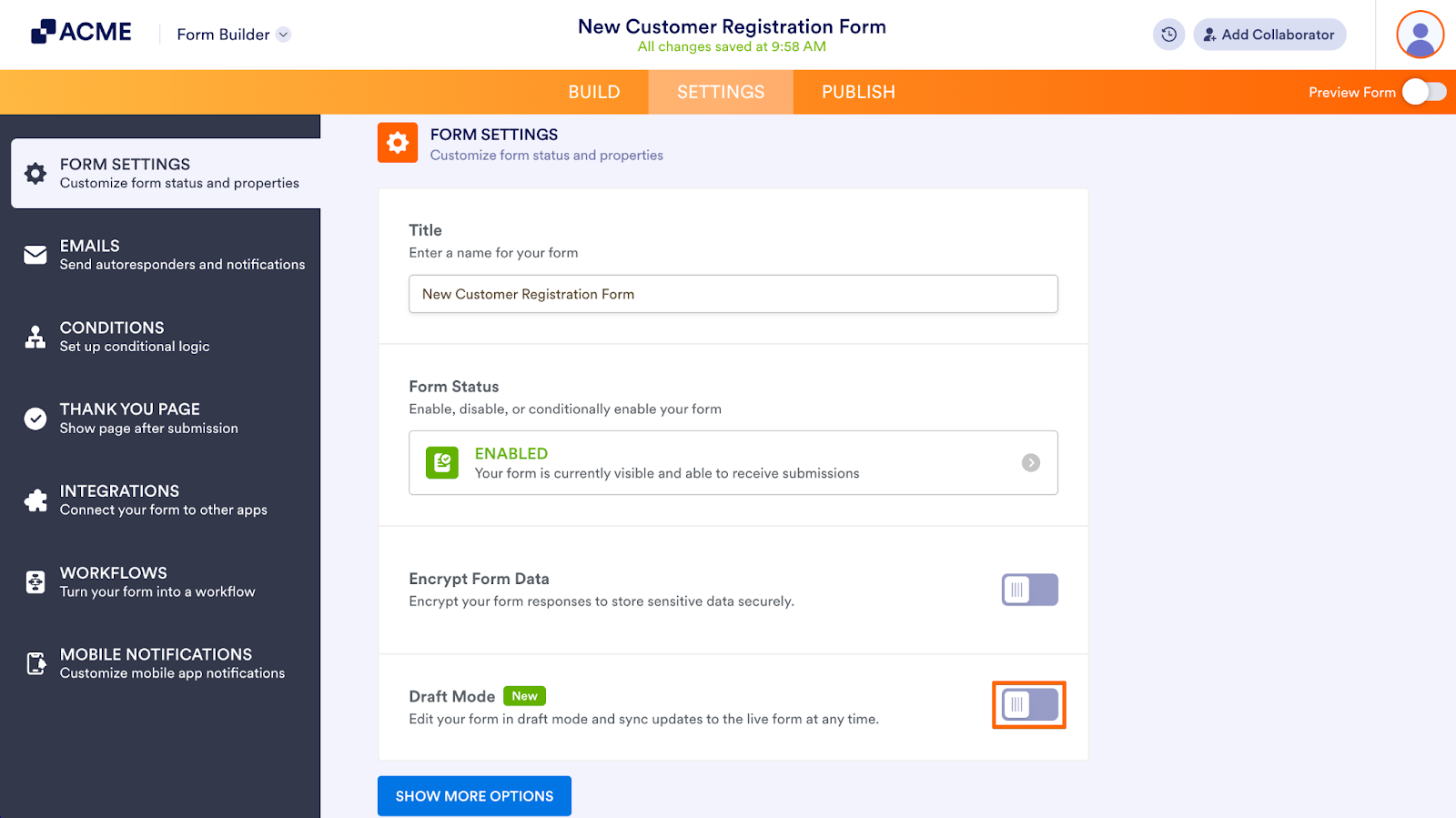Select the Thank You Page checkmark icon
1456x818 pixels.
point(34,418)
